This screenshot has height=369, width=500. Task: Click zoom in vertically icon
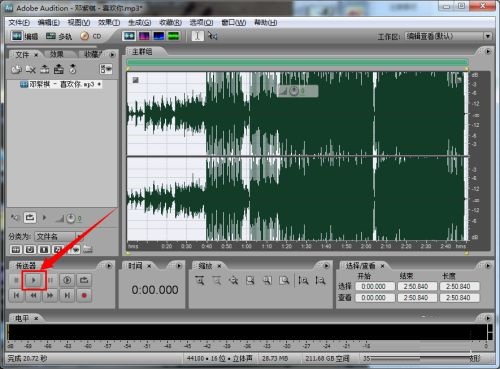[x=303, y=281]
